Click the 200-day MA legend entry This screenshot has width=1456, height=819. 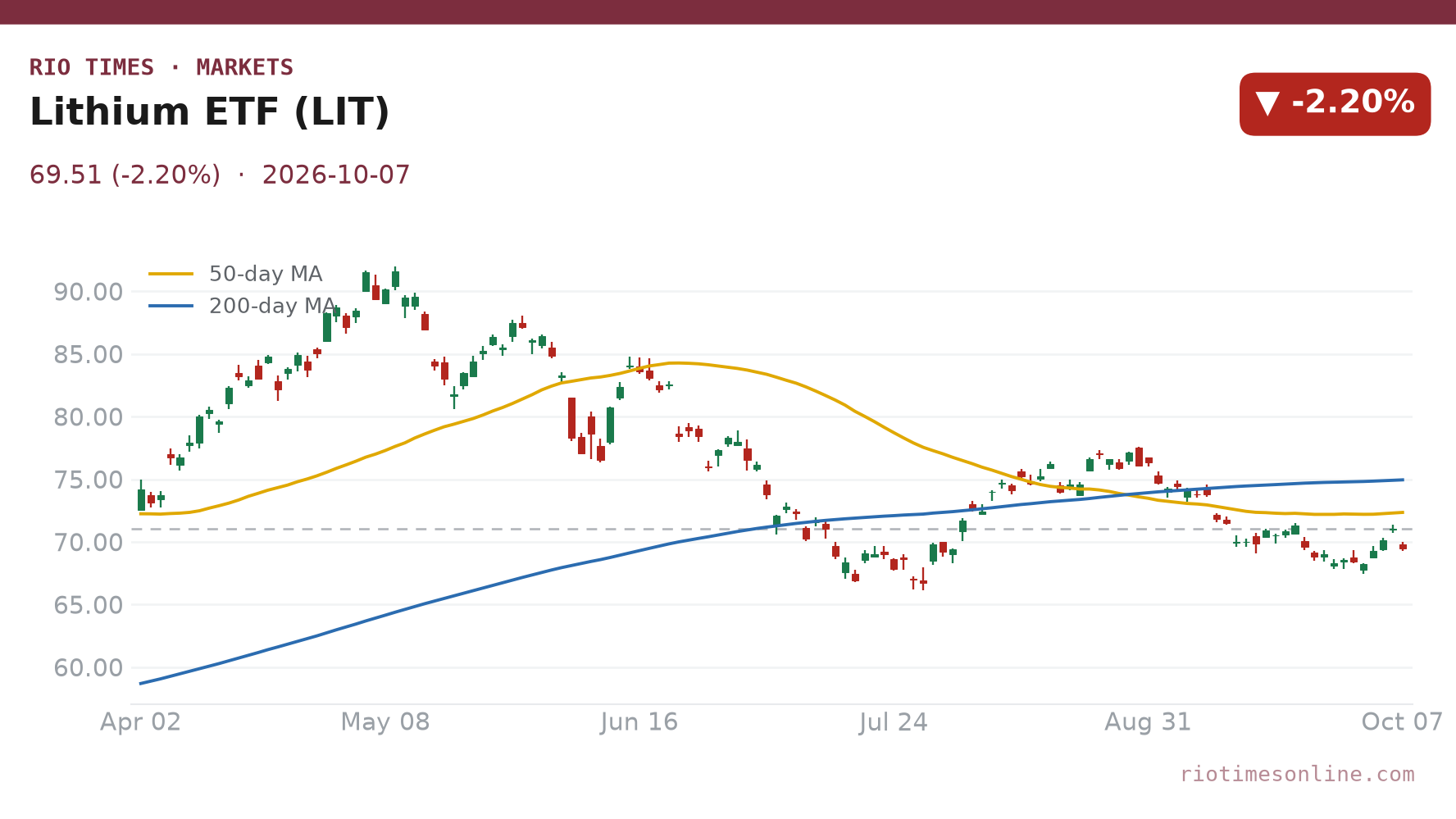coord(243,306)
